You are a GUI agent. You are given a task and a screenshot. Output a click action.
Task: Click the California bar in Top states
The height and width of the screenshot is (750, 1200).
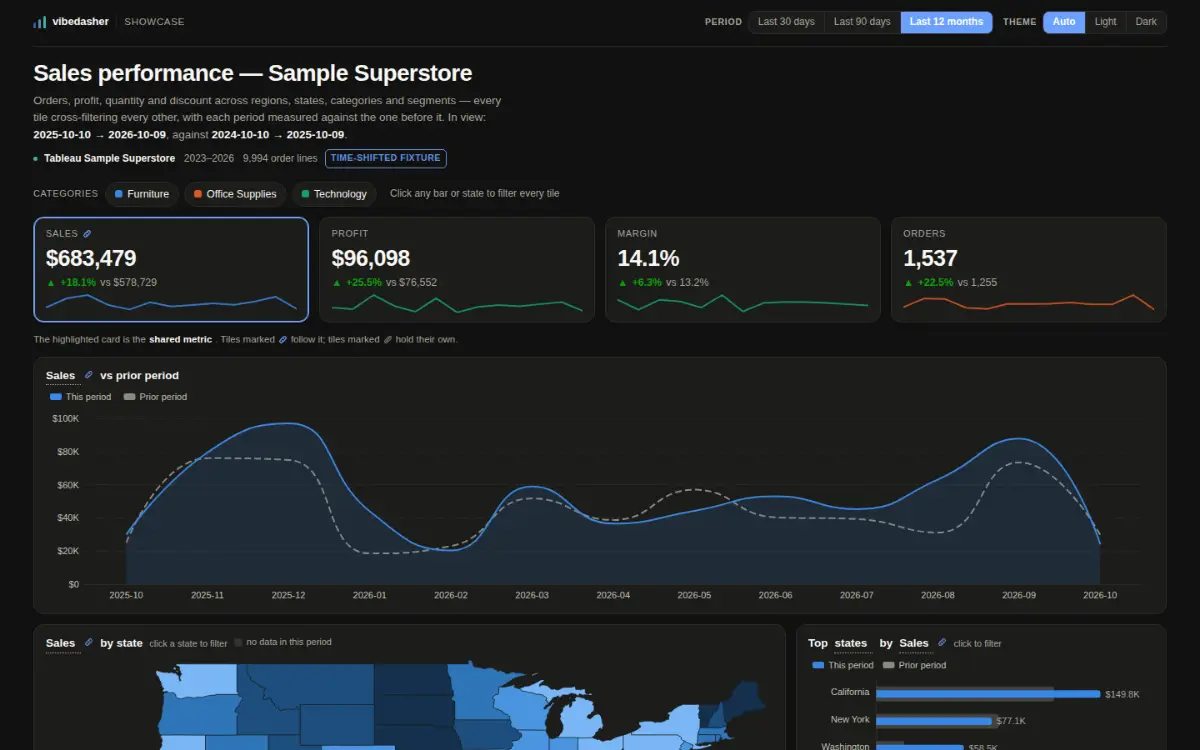[988, 694]
